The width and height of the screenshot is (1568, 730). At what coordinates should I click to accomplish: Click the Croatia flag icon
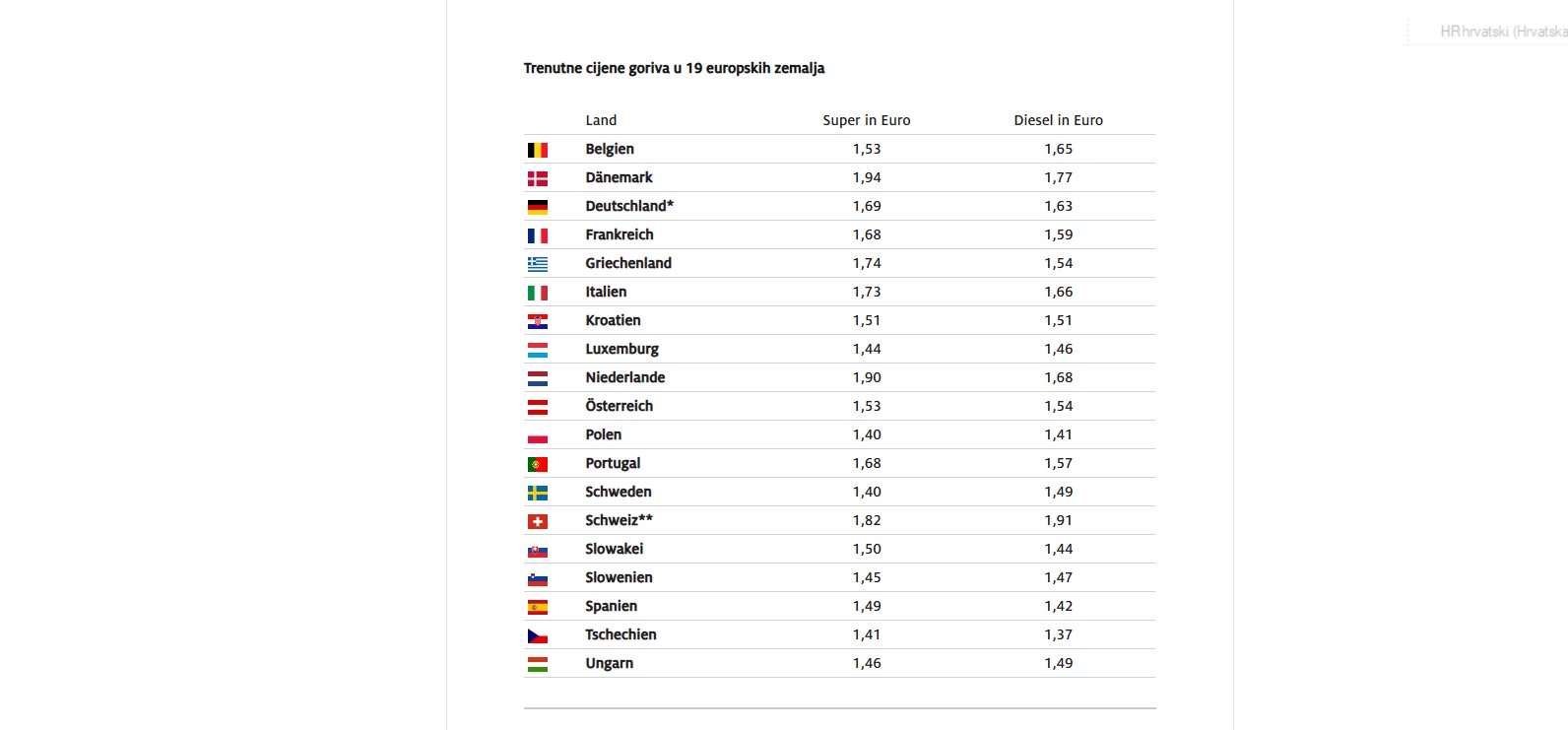(538, 321)
